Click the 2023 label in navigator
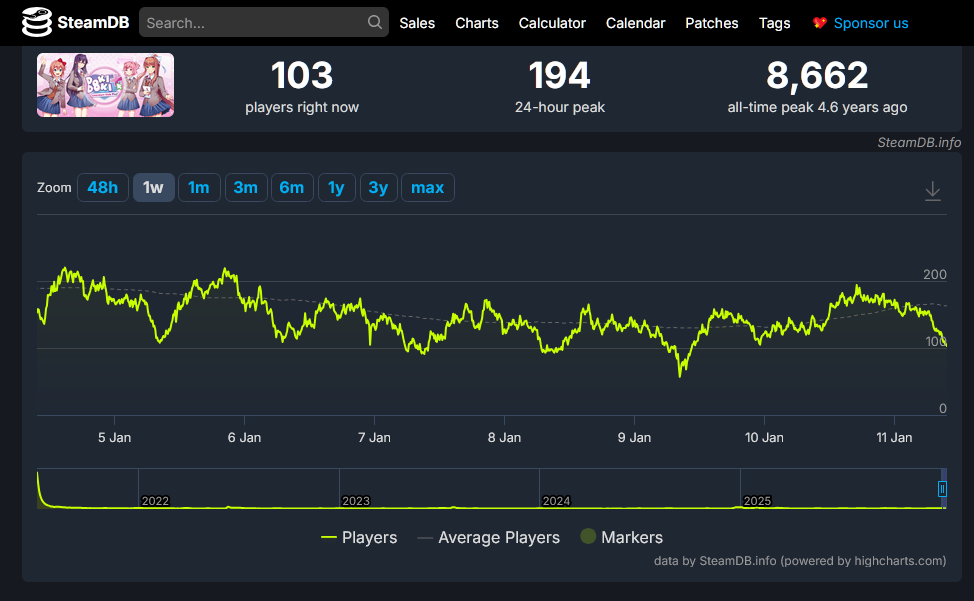 coord(355,500)
